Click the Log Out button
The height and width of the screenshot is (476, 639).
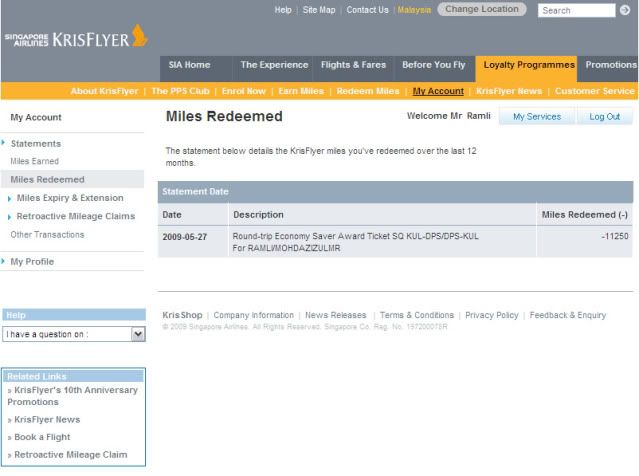click(604, 117)
